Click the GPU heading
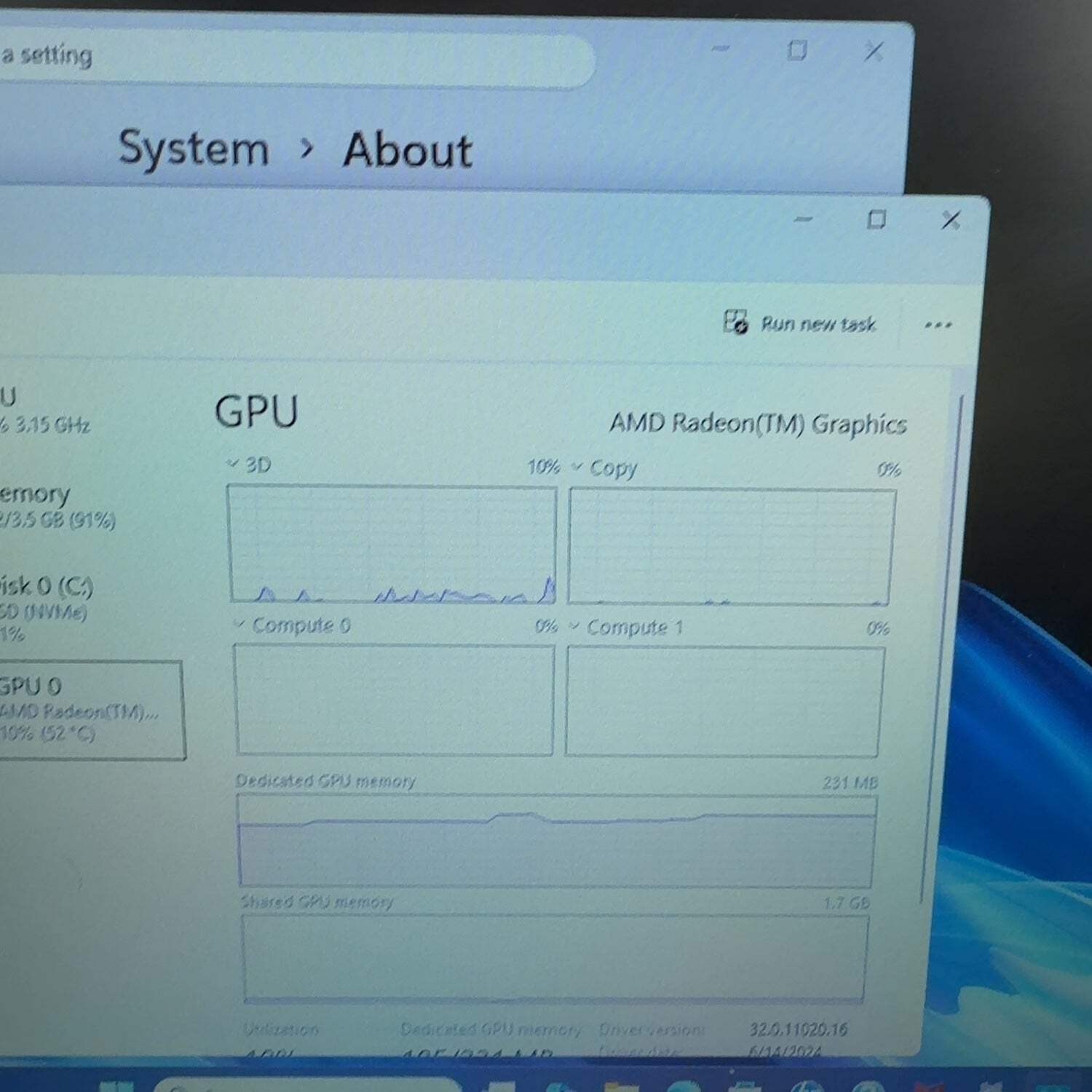 (256, 411)
